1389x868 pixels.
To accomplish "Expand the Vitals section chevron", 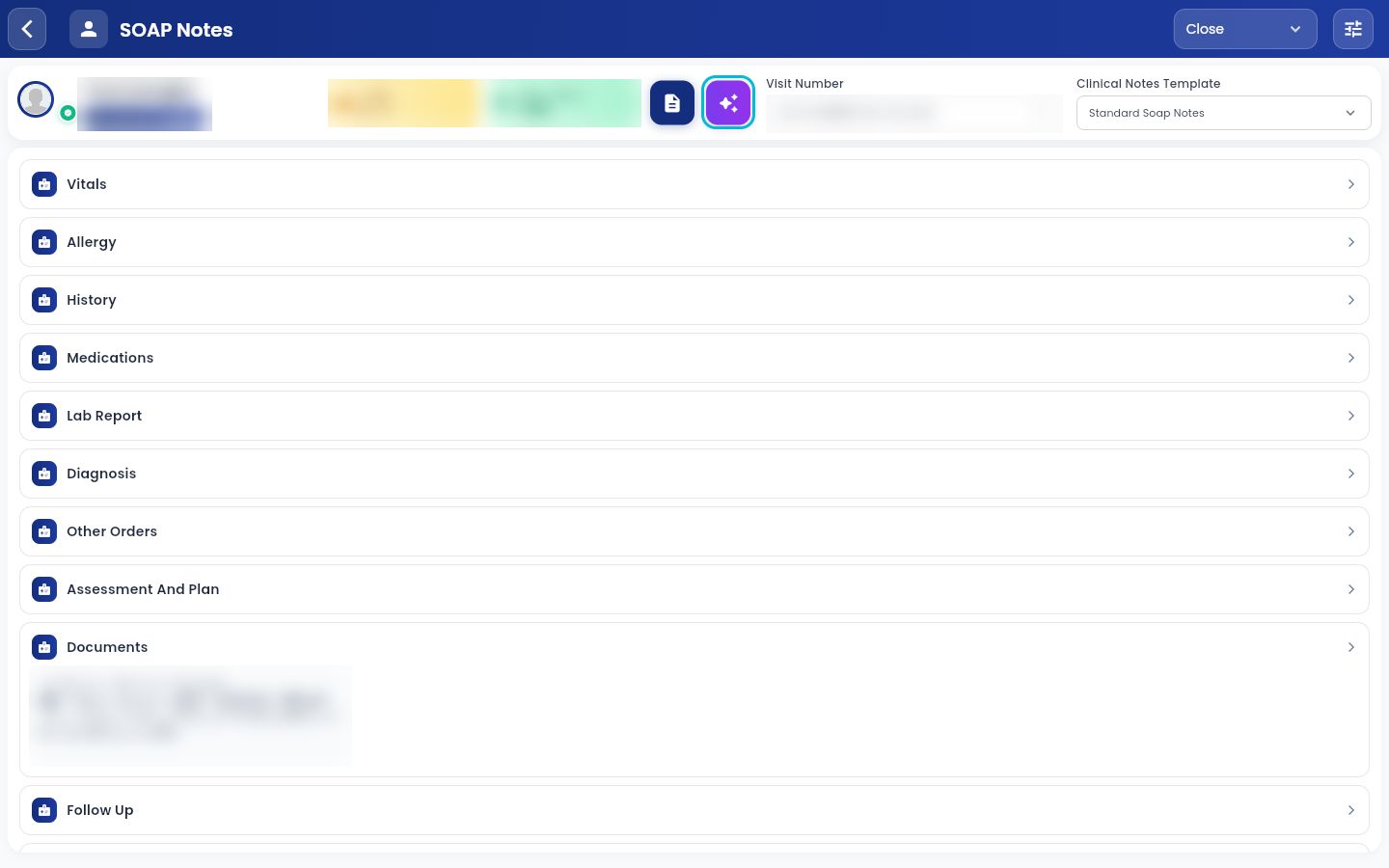I will click(1350, 184).
